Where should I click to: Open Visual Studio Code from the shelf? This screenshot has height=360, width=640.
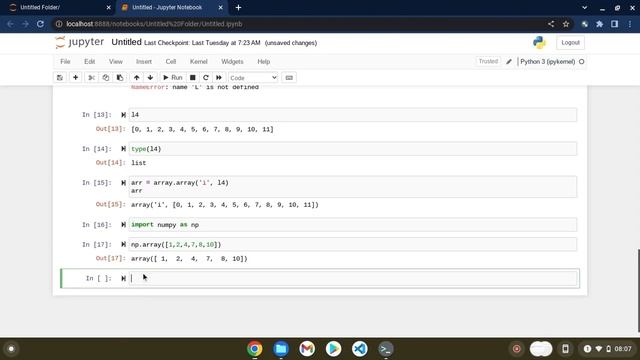pos(360,349)
